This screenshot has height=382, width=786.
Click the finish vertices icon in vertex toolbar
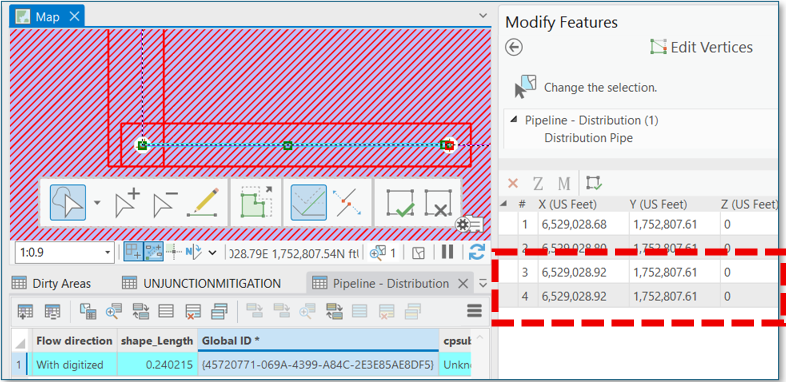pos(594,183)
